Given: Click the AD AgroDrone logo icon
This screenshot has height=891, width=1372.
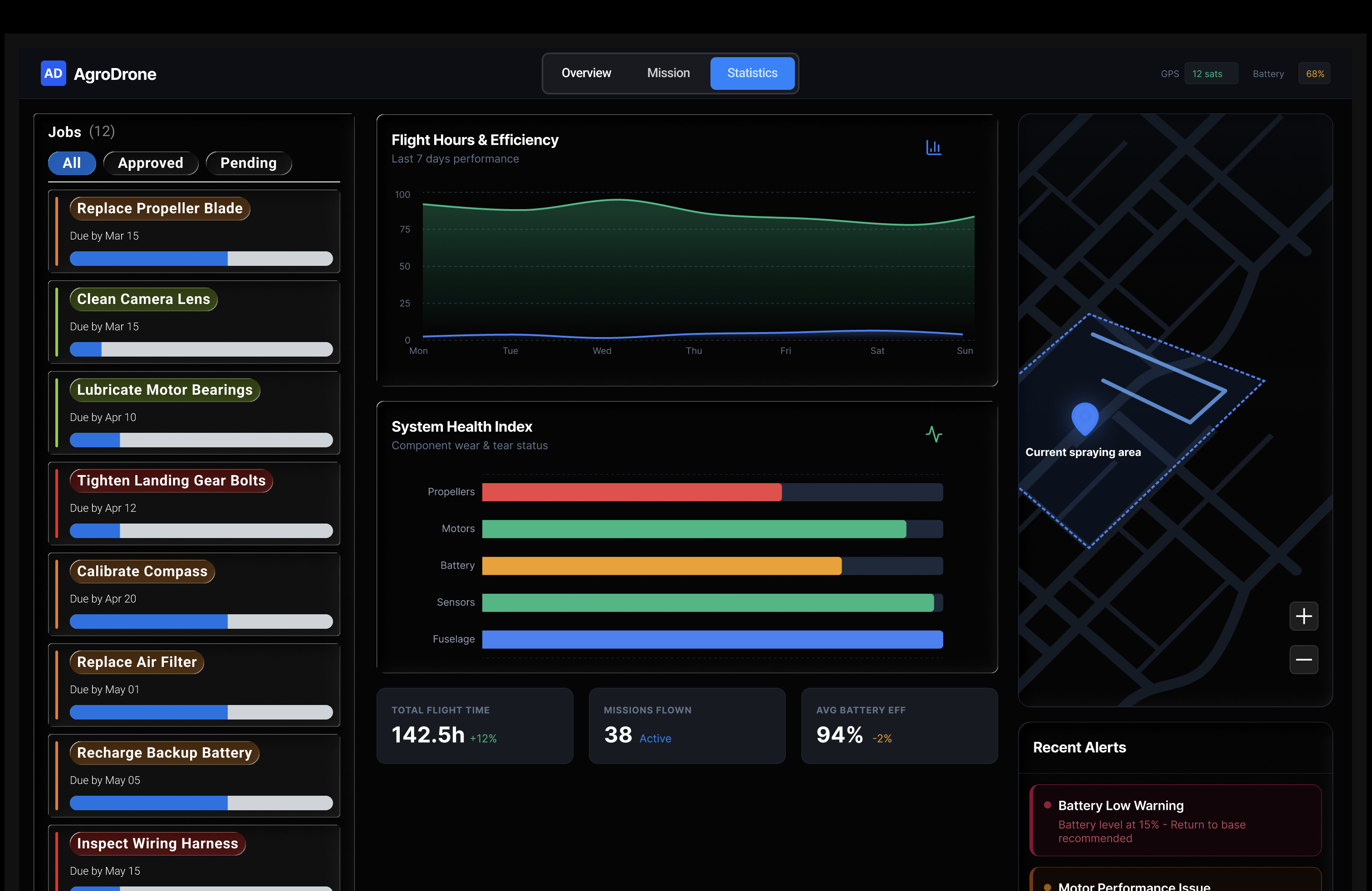Looking at the screenshot, I should pyautogui.click(x=53, y=73).
